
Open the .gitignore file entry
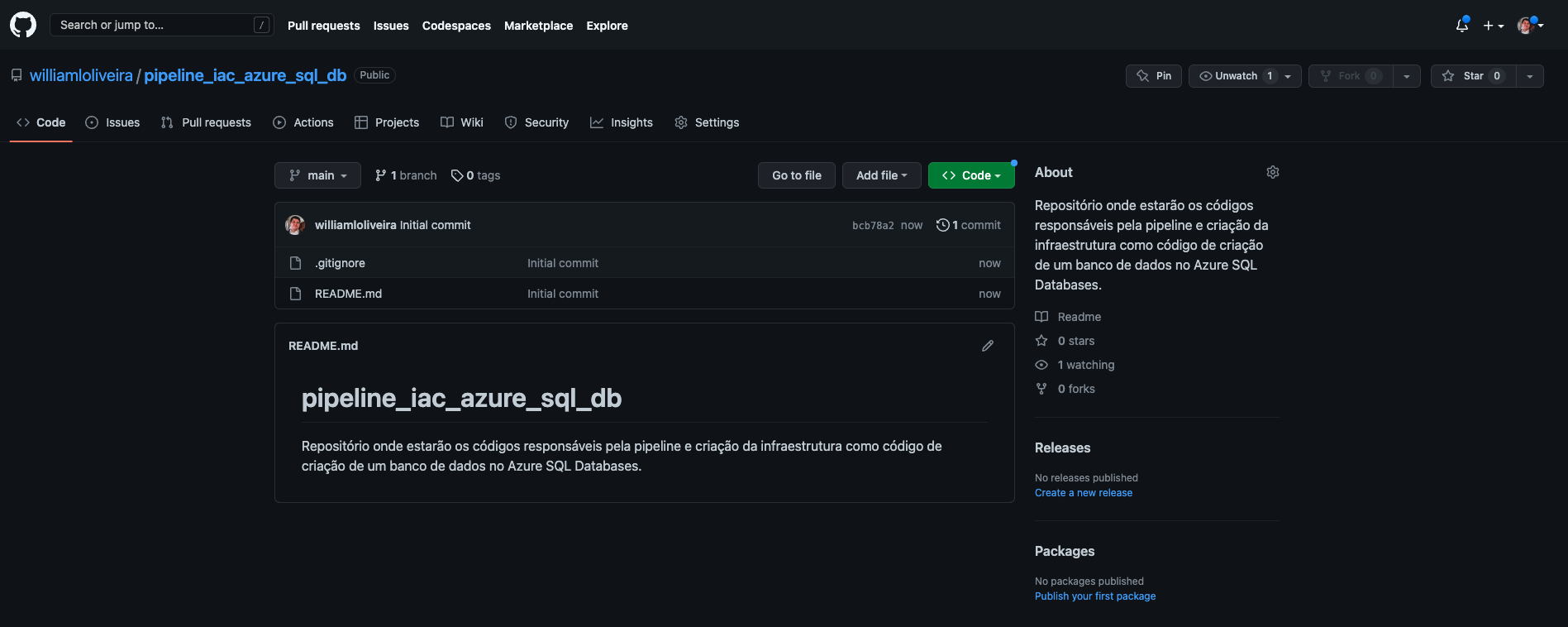point(340,263)
